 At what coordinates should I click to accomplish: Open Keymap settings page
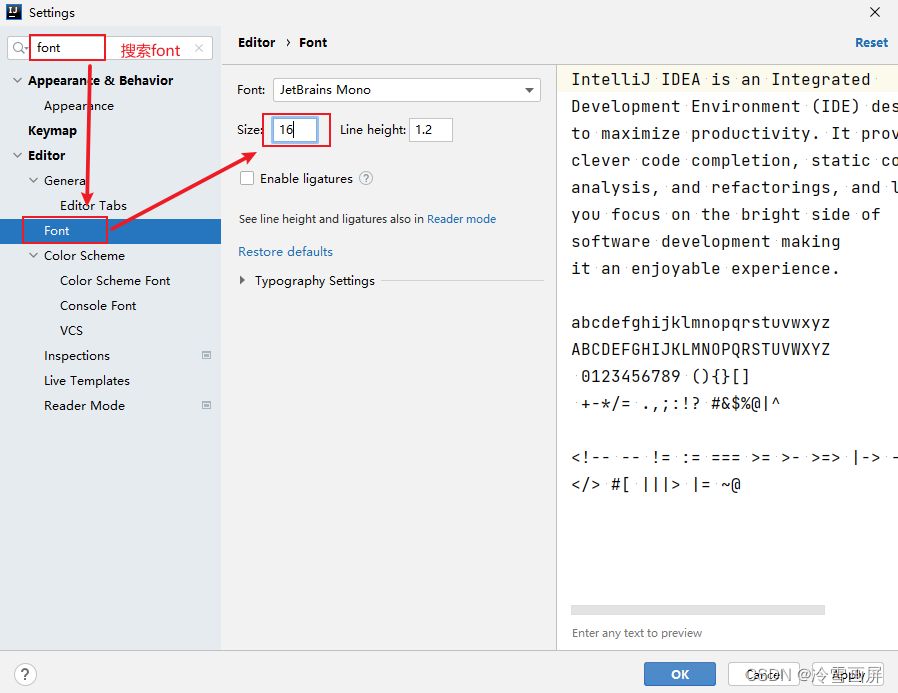click(52, 131)
